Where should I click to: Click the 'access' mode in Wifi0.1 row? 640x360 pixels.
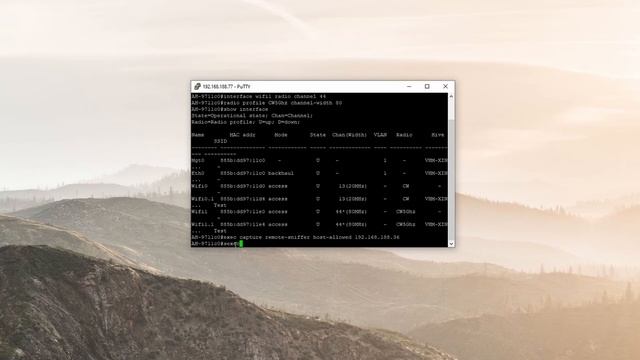[x=278, y=199]
